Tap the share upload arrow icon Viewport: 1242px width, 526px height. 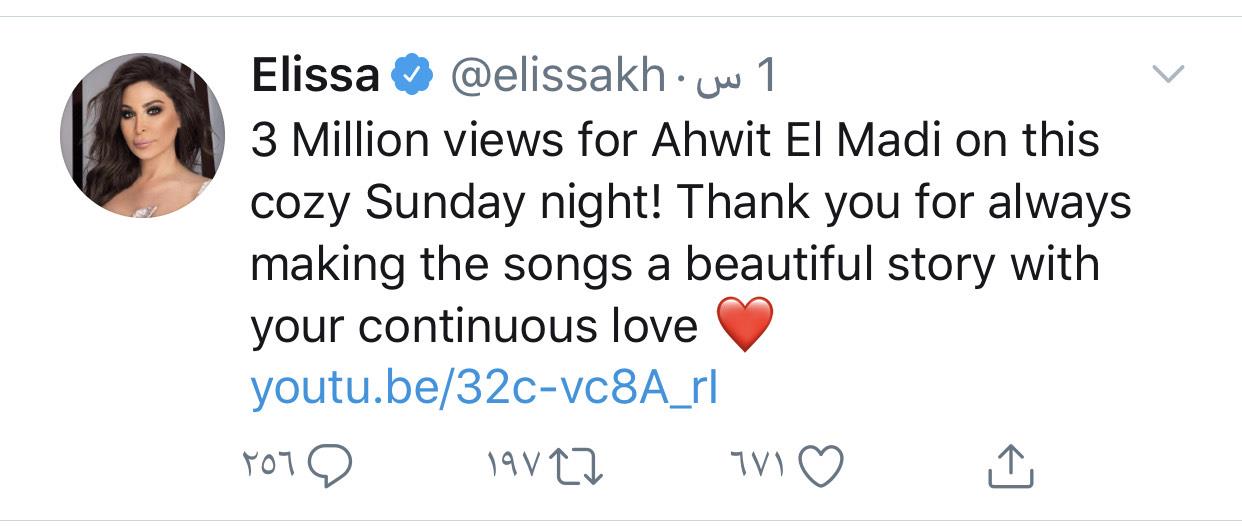[1010, 465]
